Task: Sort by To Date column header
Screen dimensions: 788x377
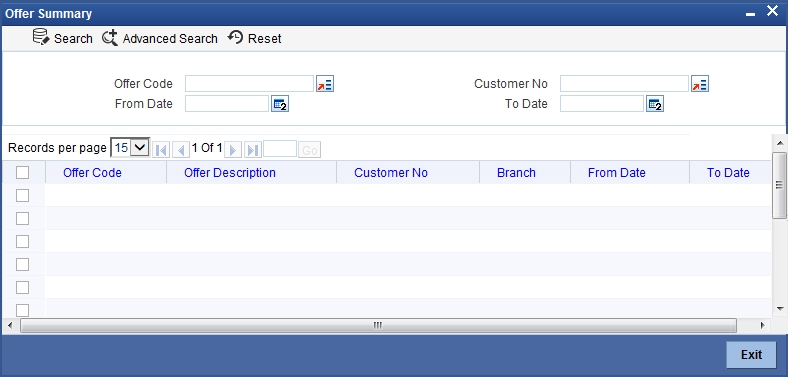Action: click(728, 172)
